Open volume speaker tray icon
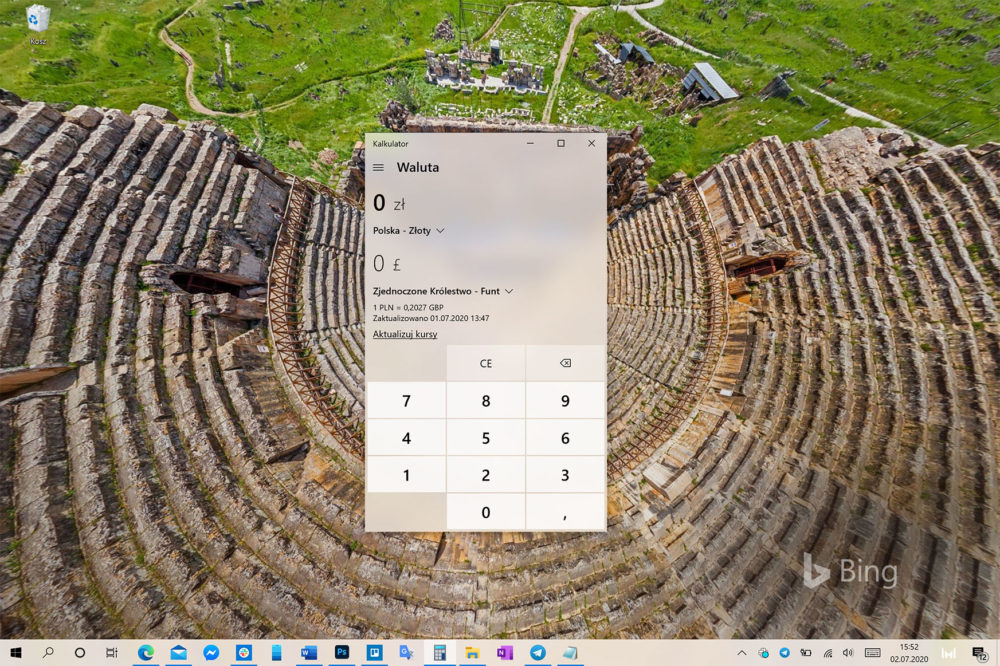This screenshot has width=1000, height=666. [848, 653]
